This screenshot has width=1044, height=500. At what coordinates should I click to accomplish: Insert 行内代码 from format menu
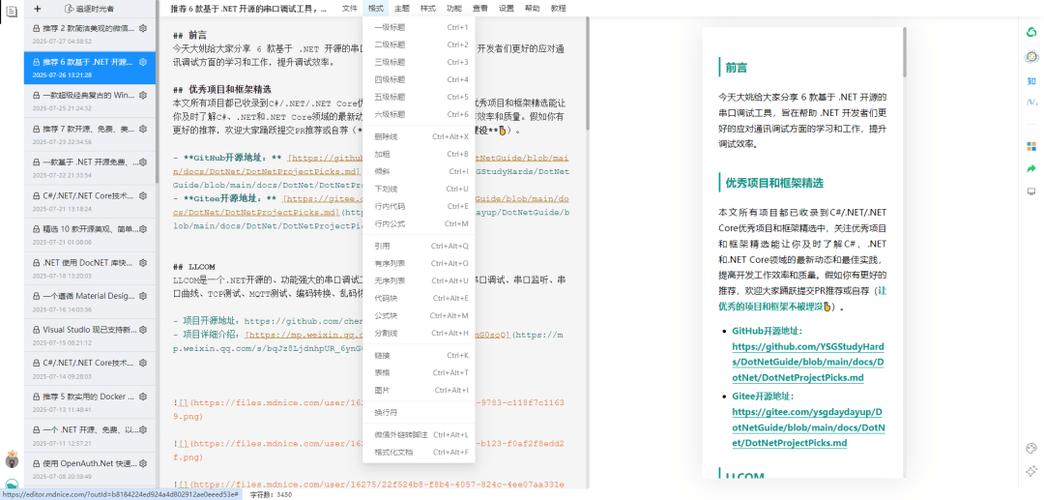419,206
